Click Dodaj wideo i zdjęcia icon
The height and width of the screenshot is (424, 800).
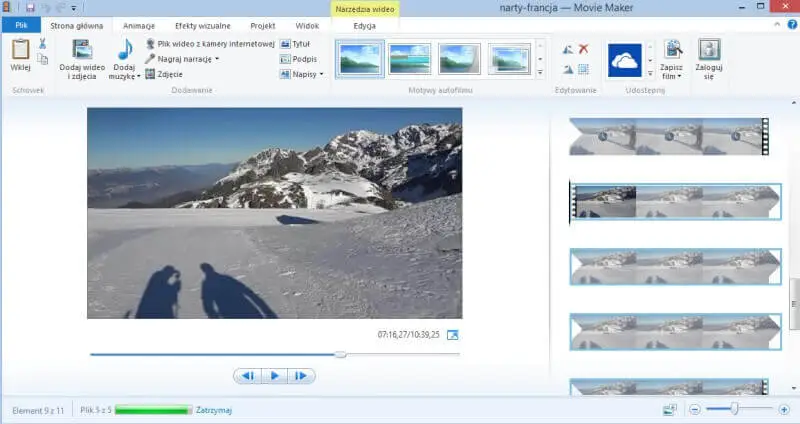[83, 50]
